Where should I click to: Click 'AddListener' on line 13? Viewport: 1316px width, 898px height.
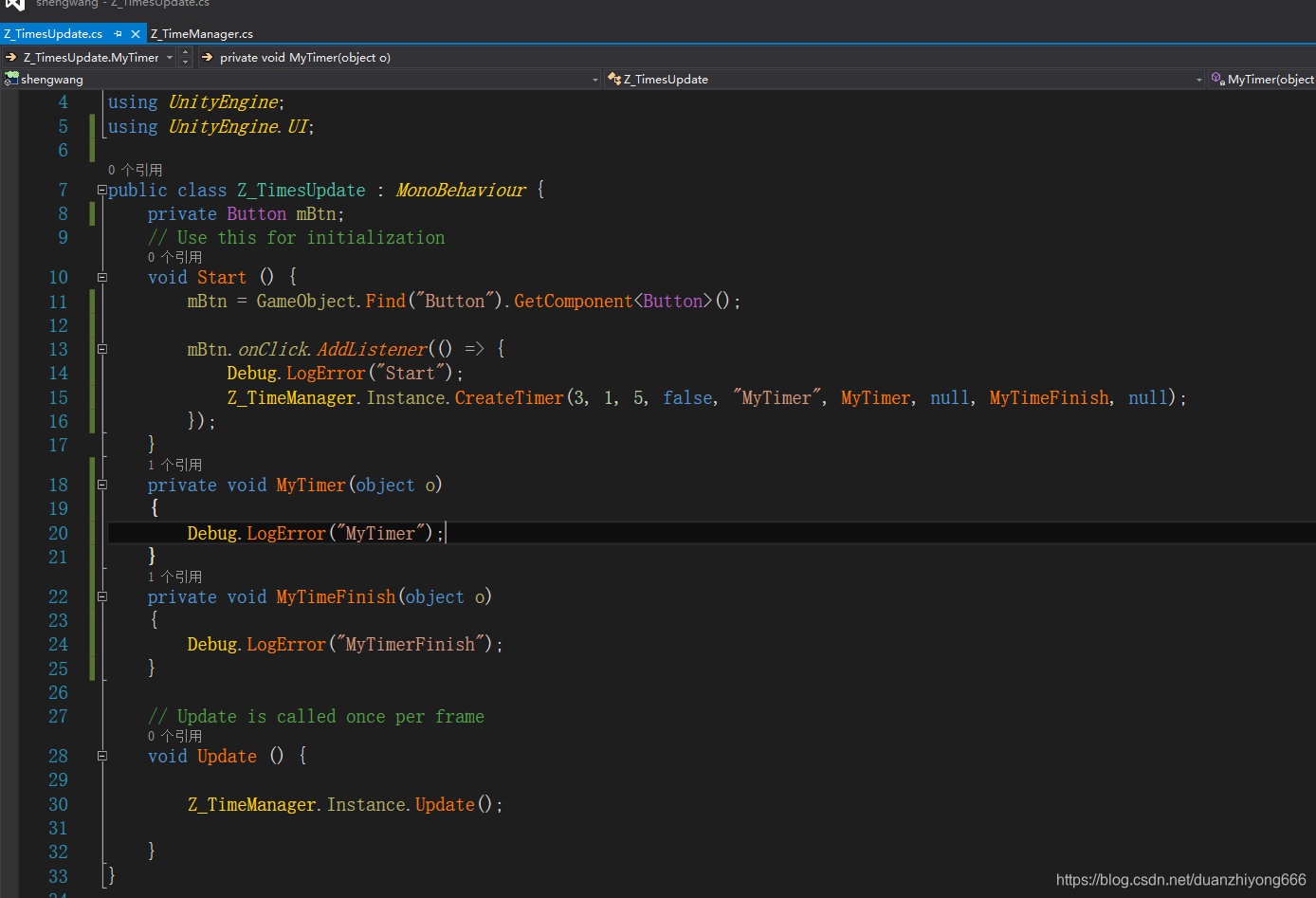click(x=372, y=349)
